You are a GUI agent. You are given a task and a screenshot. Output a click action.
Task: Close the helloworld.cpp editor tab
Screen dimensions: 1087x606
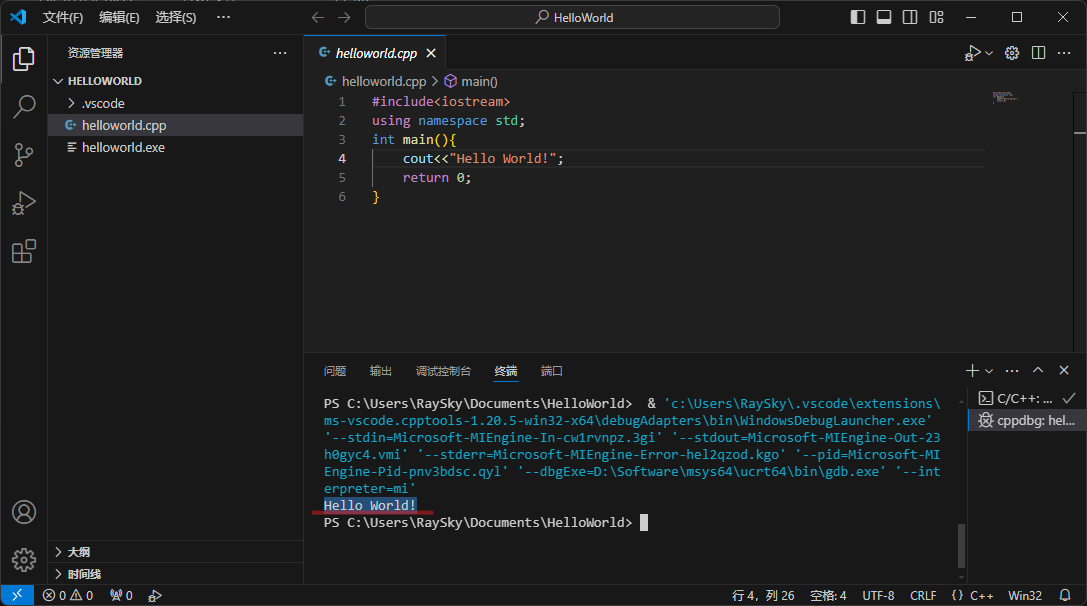431,53
